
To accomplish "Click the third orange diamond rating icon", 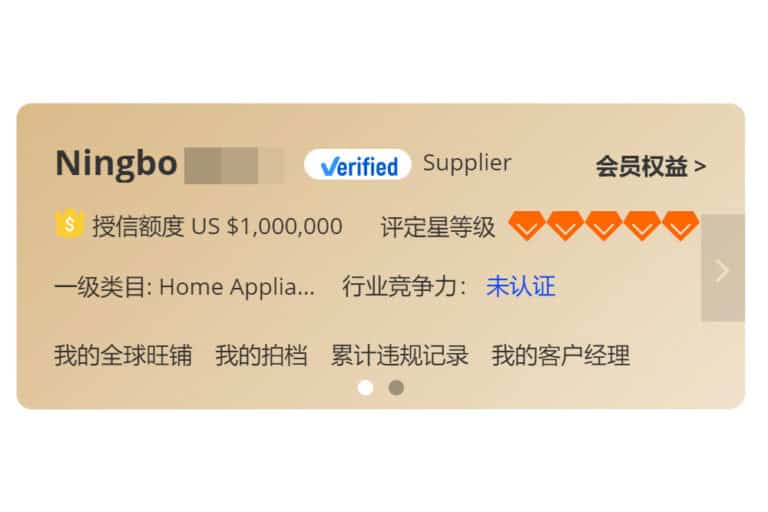I will coord(604,226).
